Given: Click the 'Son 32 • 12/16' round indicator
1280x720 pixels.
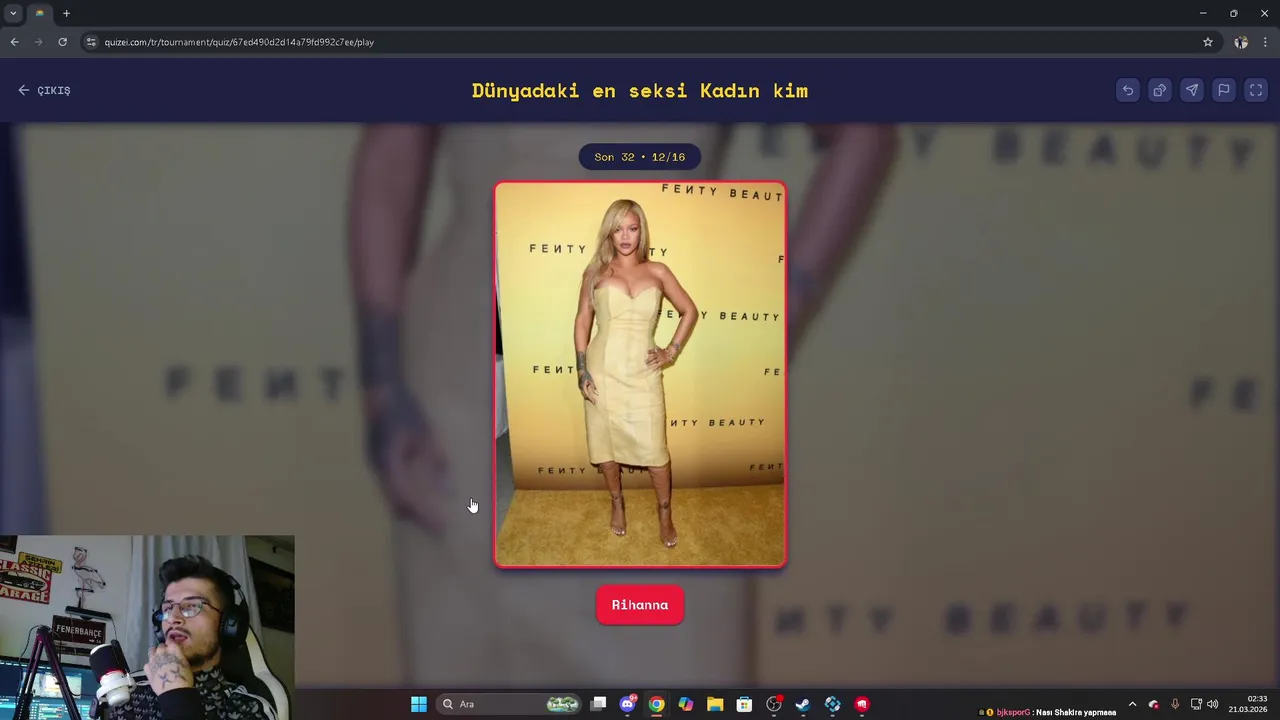Looking at the screenshot, I should tap(640, 157).
